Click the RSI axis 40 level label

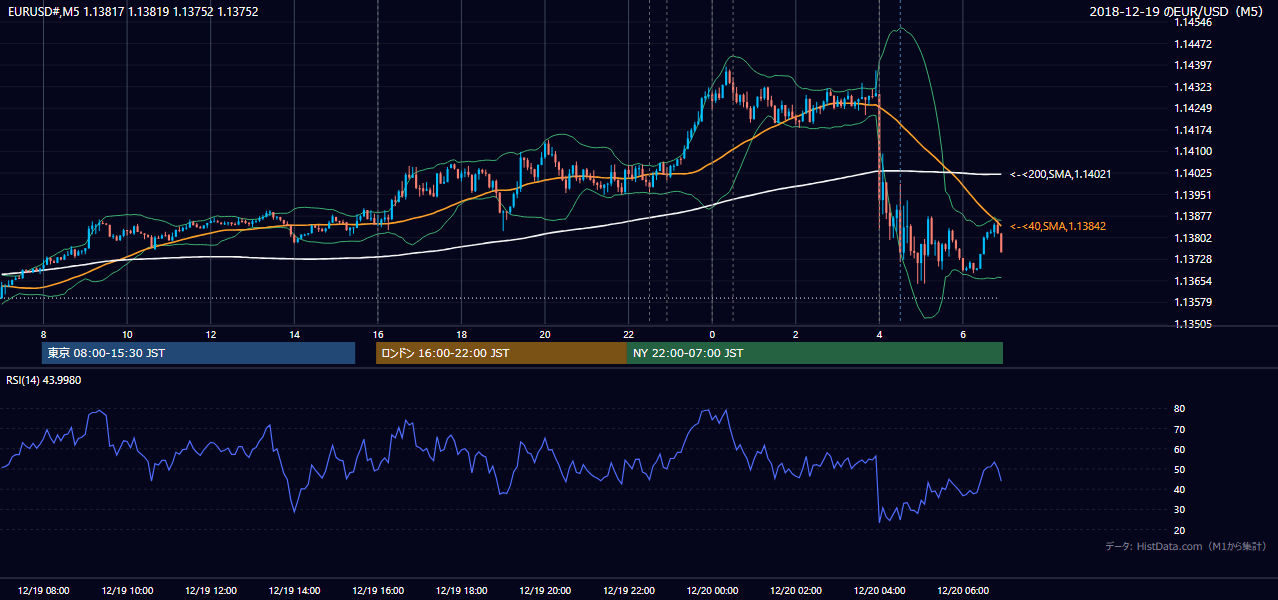coord(1180,489)
